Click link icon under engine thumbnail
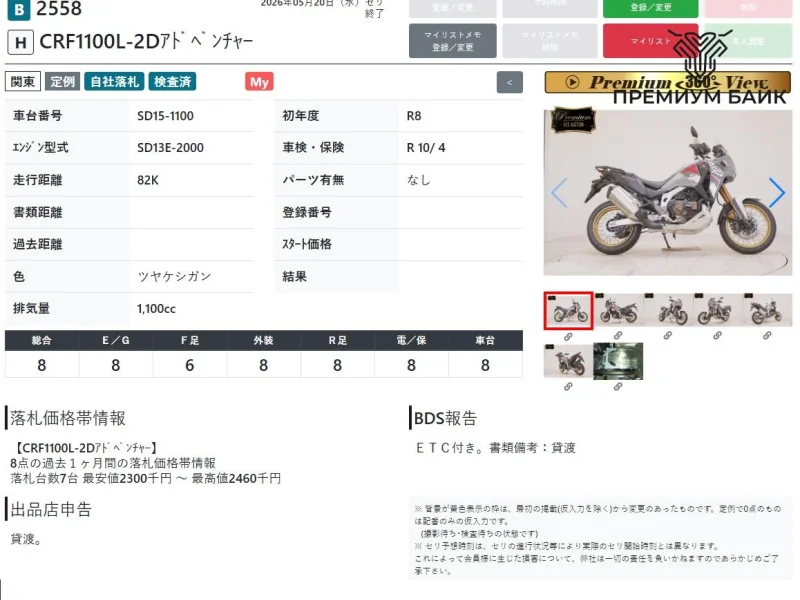The width and height of the screenshot is (800, 600). click(x=618, y=387)
